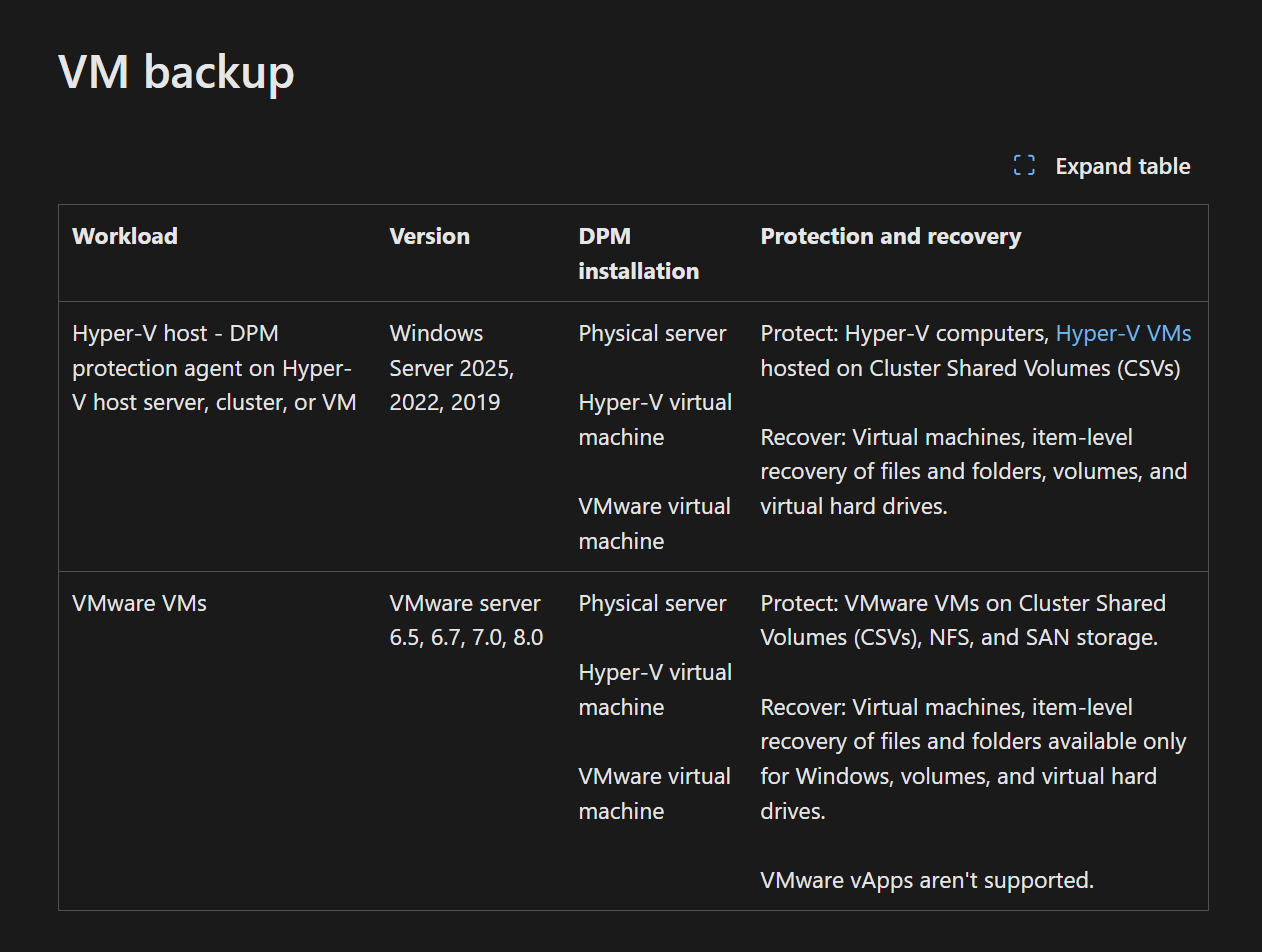This screenshot has height=952, width=1262.
Task: Click Windows Server 2025, 2022, 2019 text
Action: coord(451,368)
